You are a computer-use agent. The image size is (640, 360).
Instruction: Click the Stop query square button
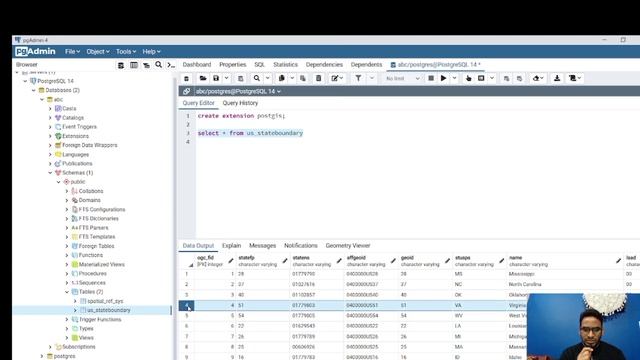(x=431, y=78)
